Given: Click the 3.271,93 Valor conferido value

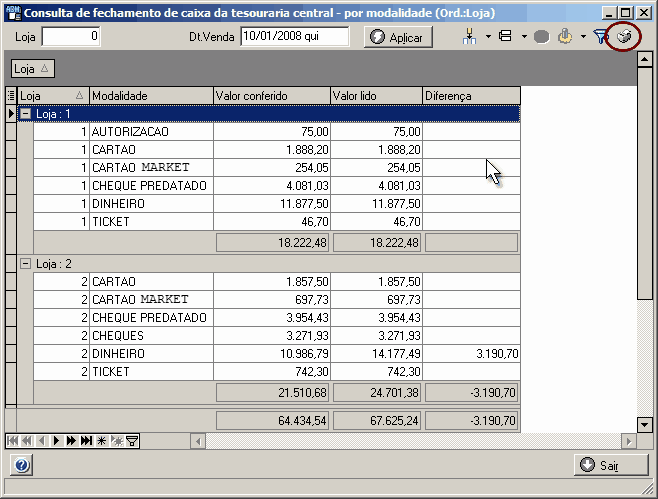Looking at the screenshot, I should tap(272, 336).
